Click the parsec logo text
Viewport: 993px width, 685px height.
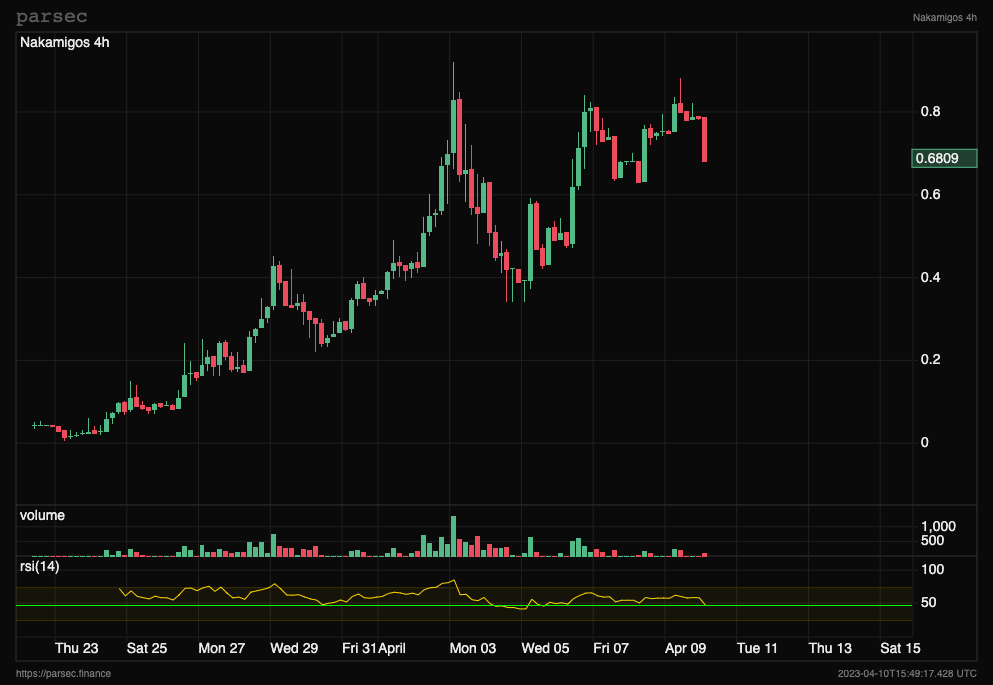pos(51,17)
